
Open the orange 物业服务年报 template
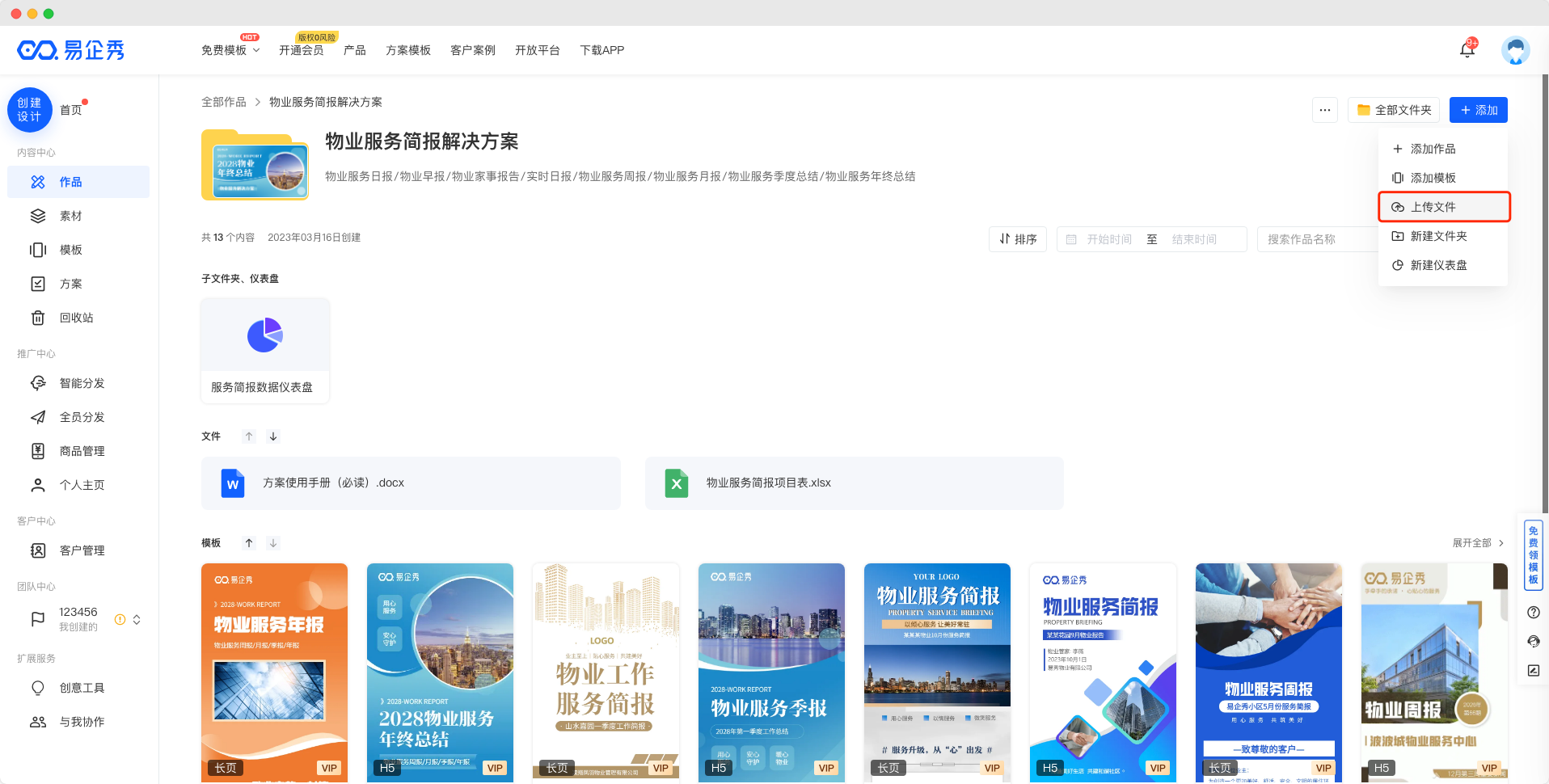[274, 672]
